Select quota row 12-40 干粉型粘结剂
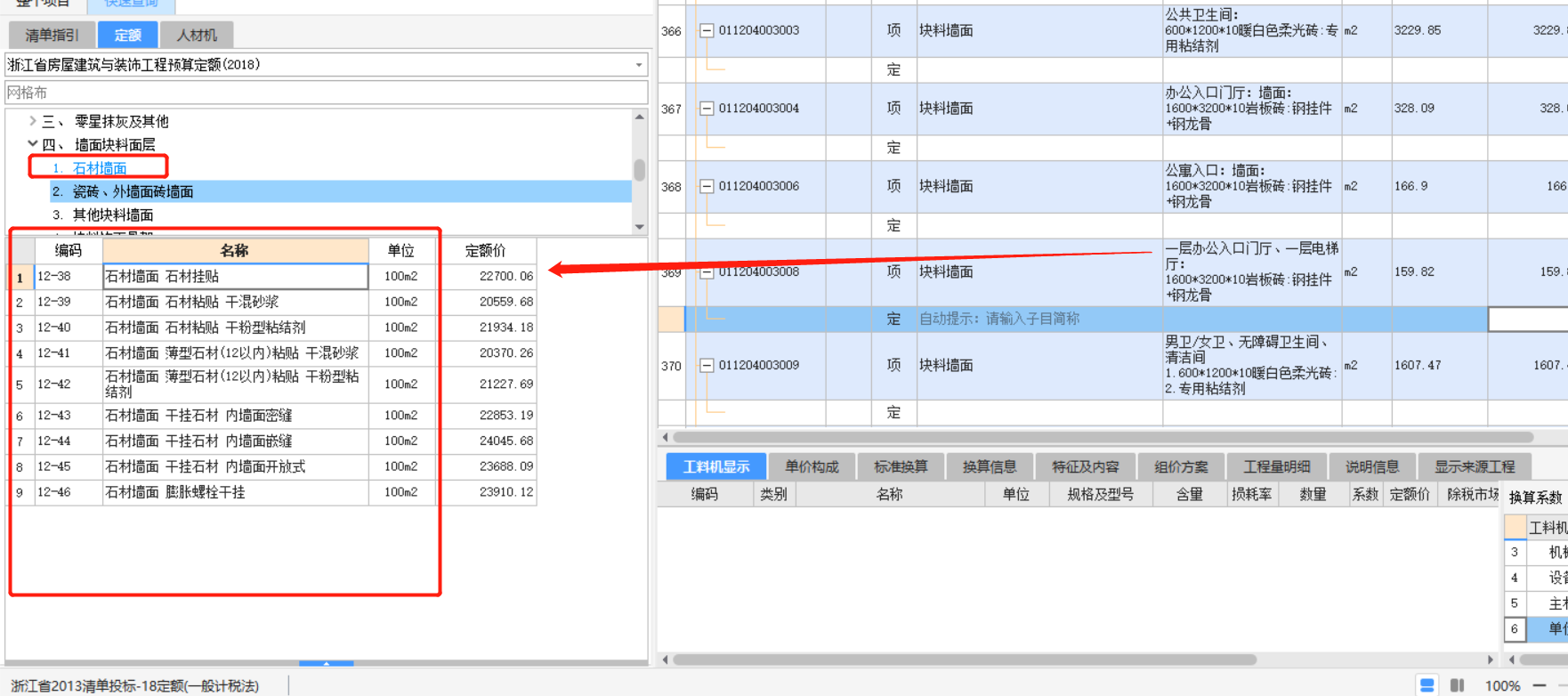This screenshot has width=1568, height=696. [236, 328]
